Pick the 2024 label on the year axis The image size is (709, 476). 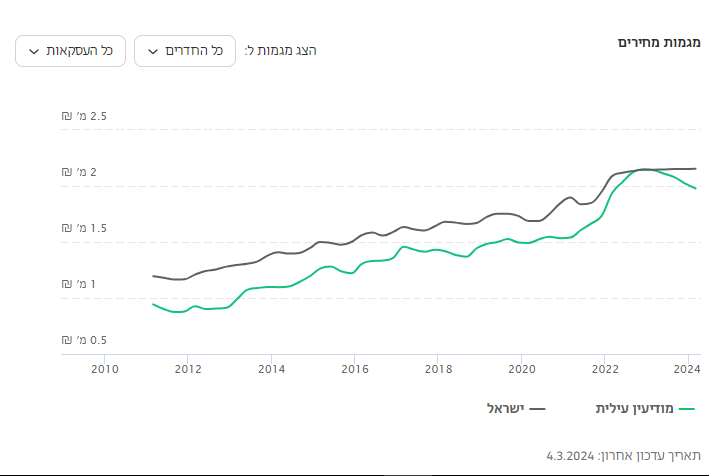click(686, 369)
